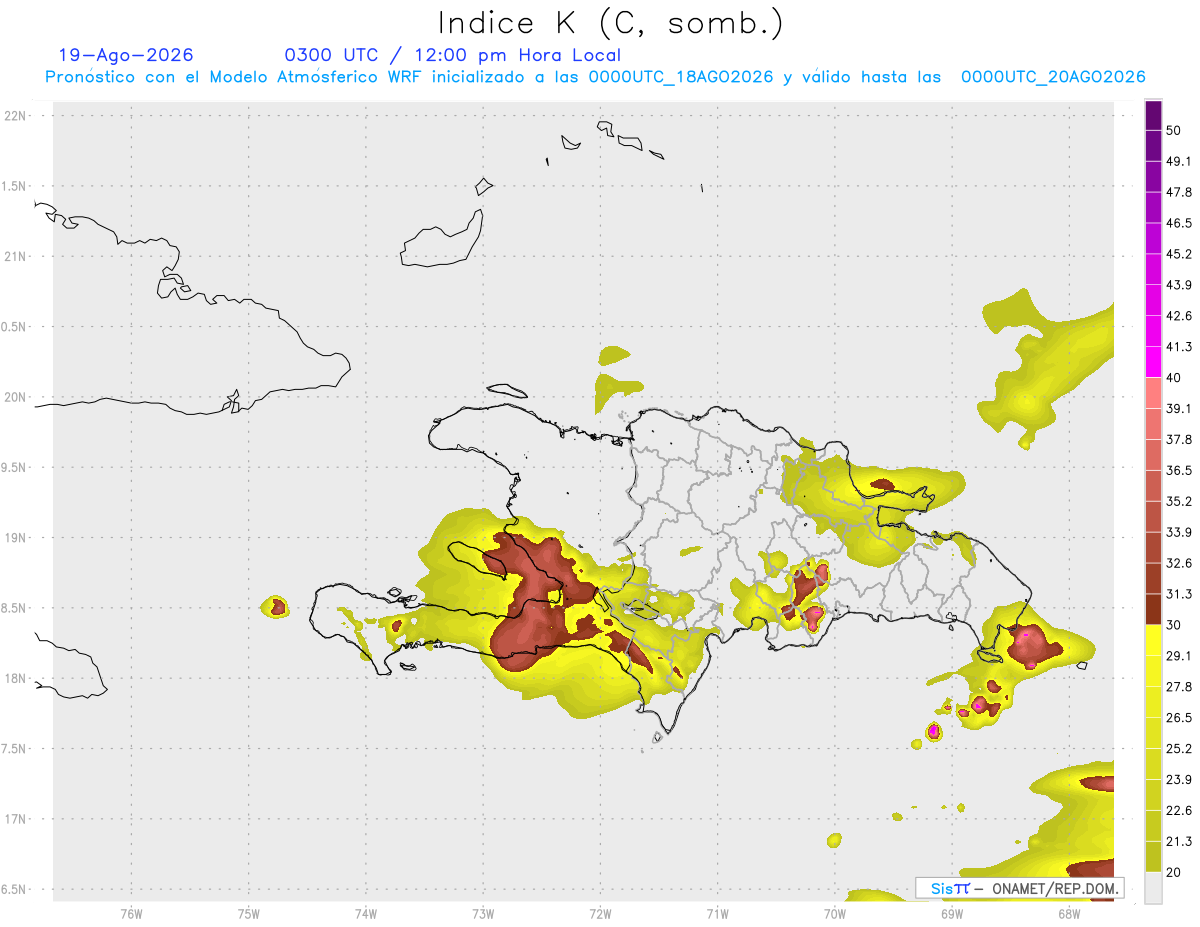1200x927 pixels.
Task: Click the gray colorbar segment below 20
Action: [1153, 888]
